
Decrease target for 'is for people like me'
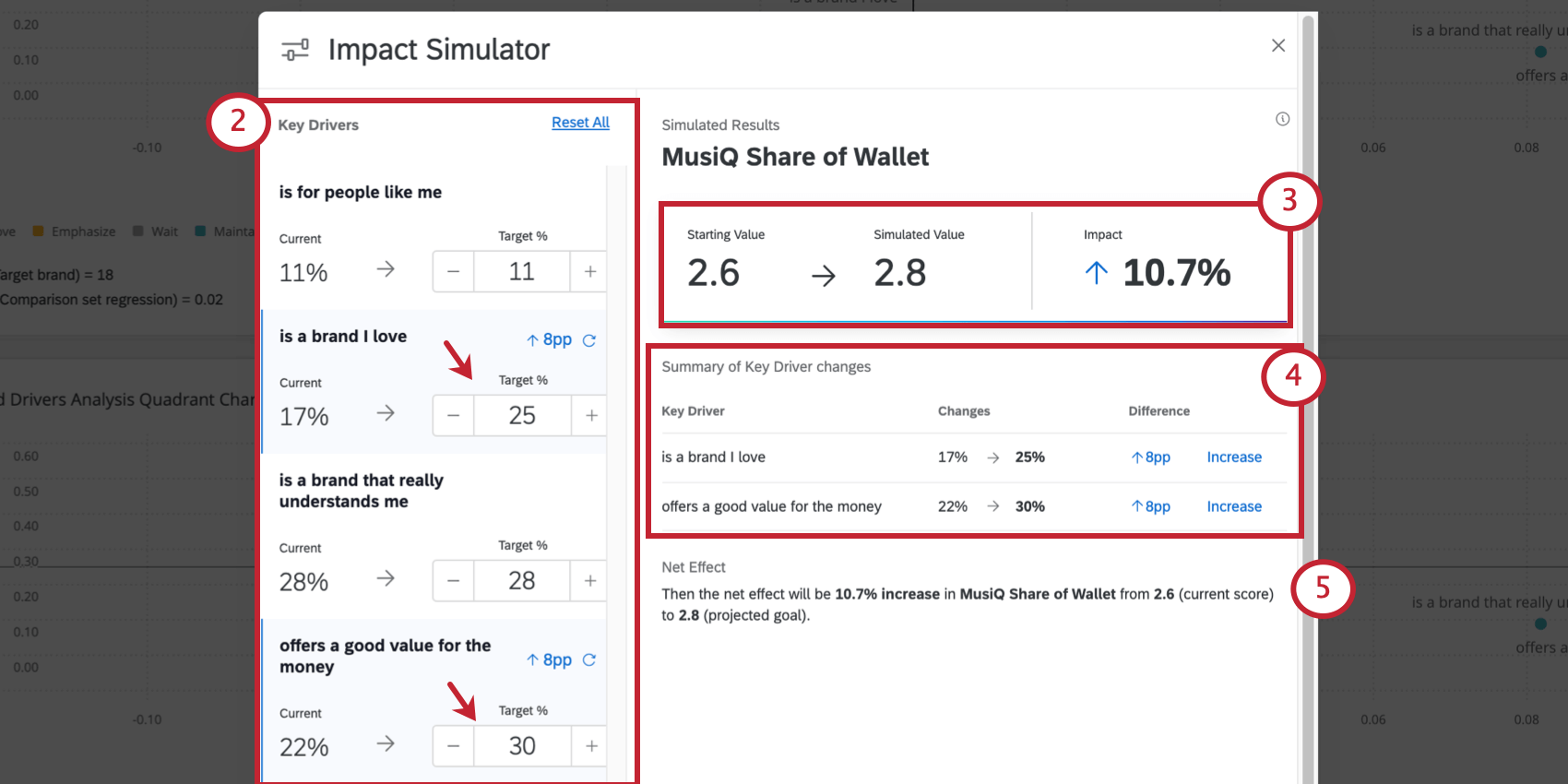(x=453, y=272)
